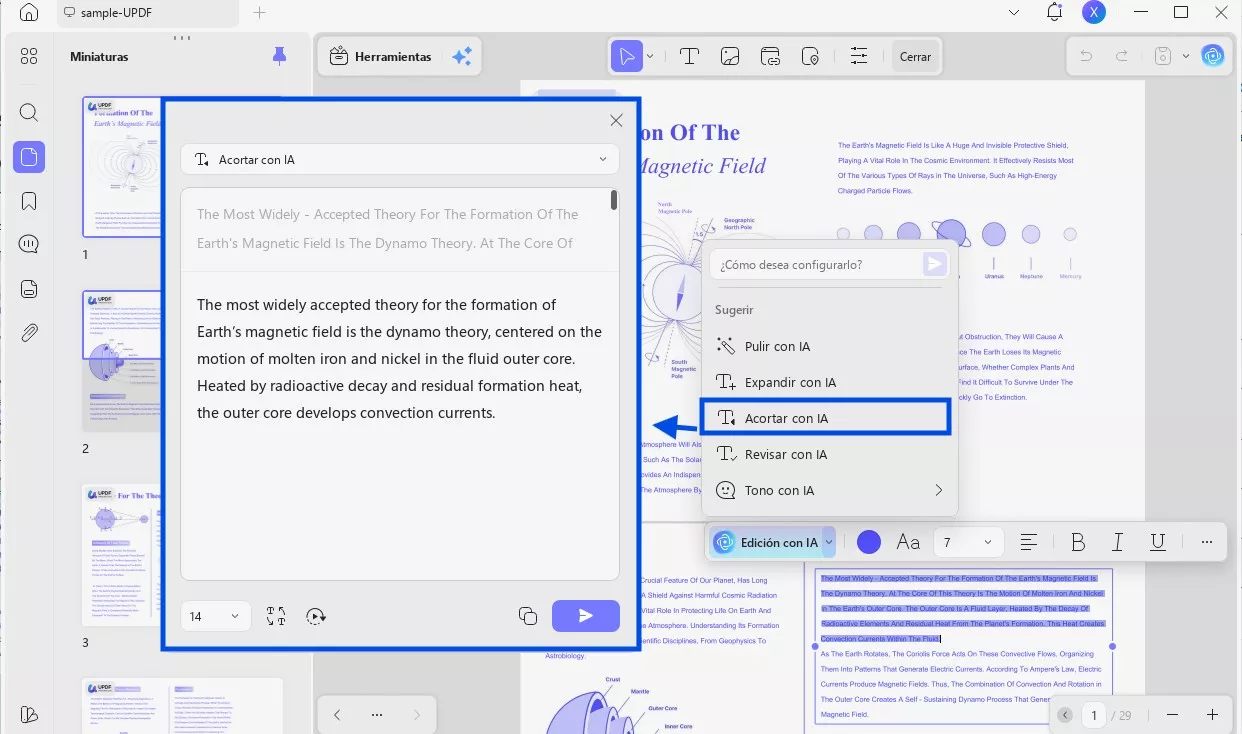Select page 3 thumbnail
Screen dimensions: 1242x734
(122, 557)
